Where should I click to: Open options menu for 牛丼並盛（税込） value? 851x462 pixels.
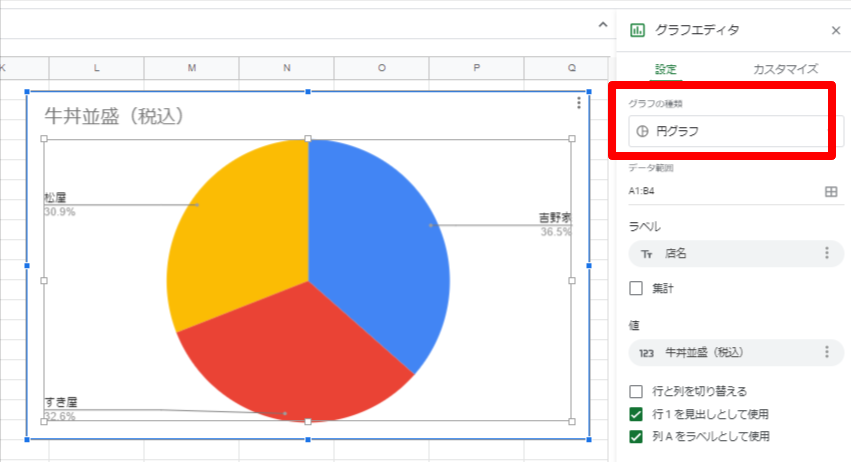(x=827, y=352)
